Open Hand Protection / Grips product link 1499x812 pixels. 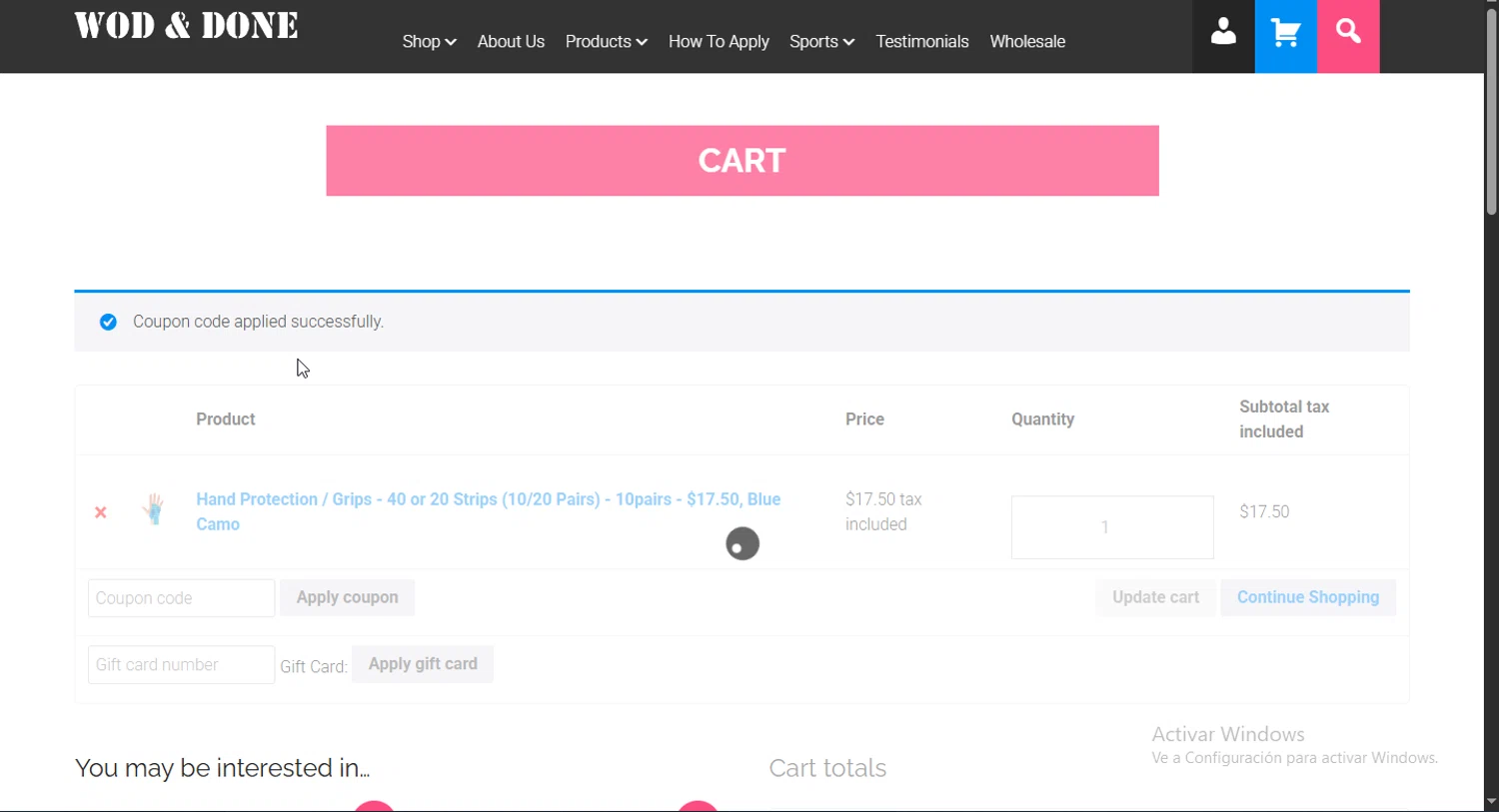(489, 511)
